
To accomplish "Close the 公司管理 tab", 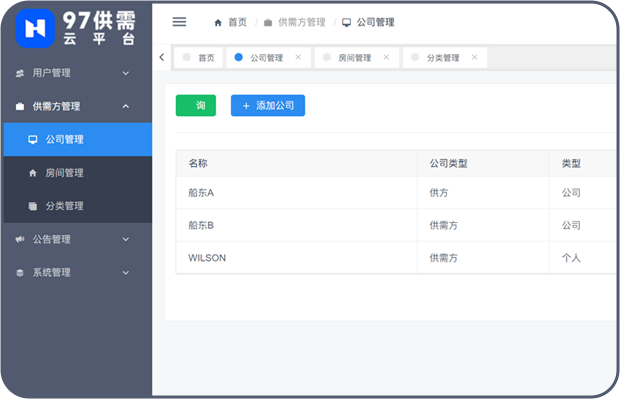I will [x=298, y=57].
